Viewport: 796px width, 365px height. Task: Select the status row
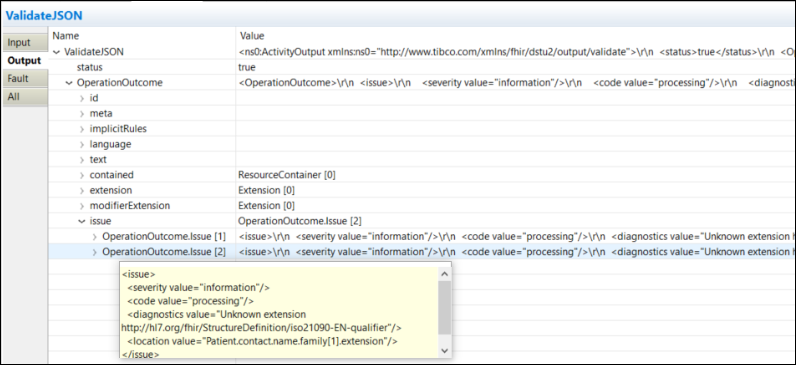click(x=421, y=68)
